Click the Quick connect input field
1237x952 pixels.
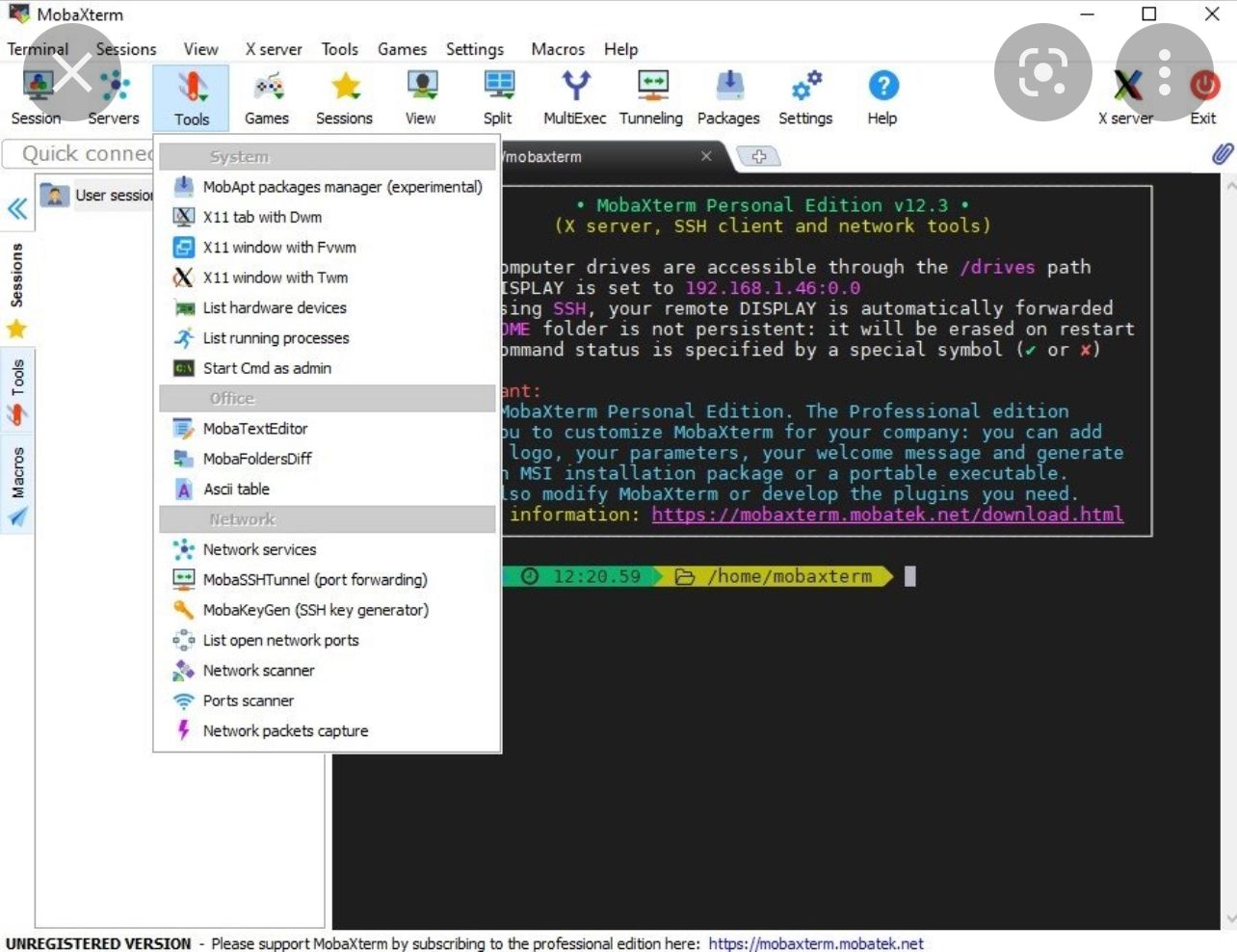[77, 153]
